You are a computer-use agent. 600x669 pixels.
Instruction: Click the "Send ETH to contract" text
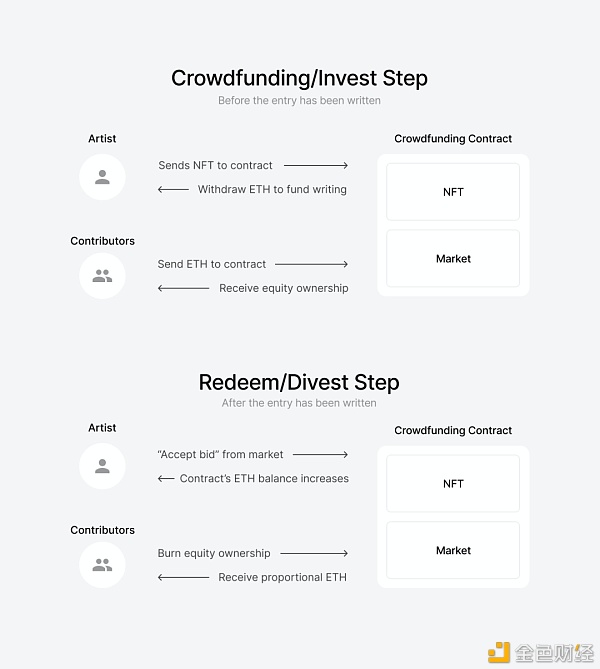pyautogui.click(x=212, y=264)
